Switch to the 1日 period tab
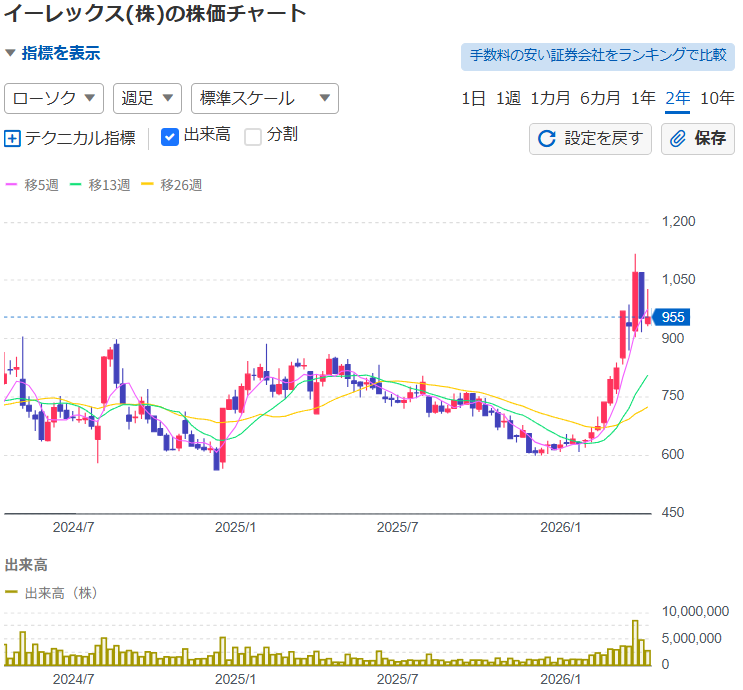Viewport: 743px width, 690px height. tap(474, 98)
